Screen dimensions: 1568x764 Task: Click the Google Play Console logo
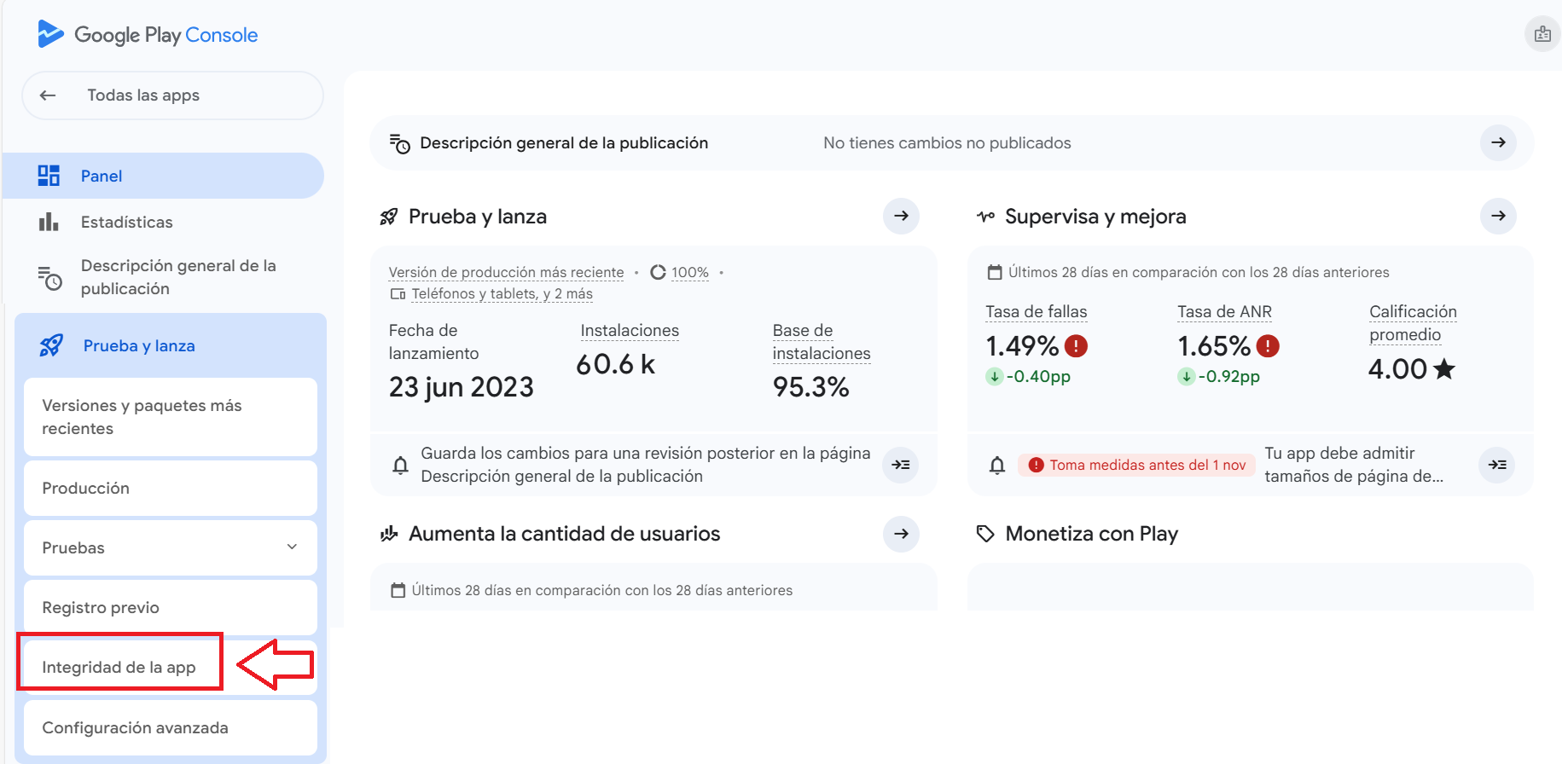click(x=147, y=35)
